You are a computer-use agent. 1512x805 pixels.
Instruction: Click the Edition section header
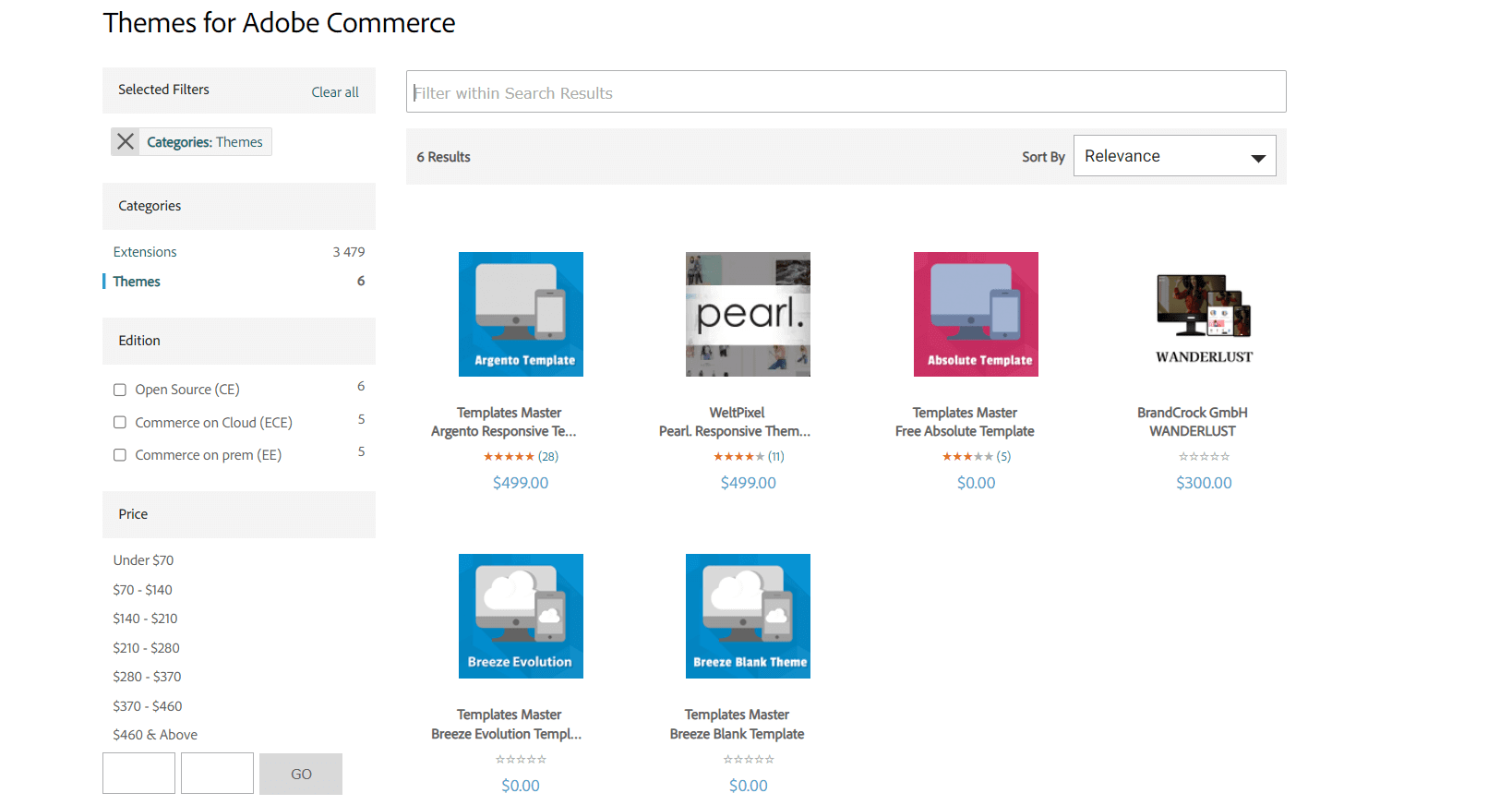click(239, 341)
